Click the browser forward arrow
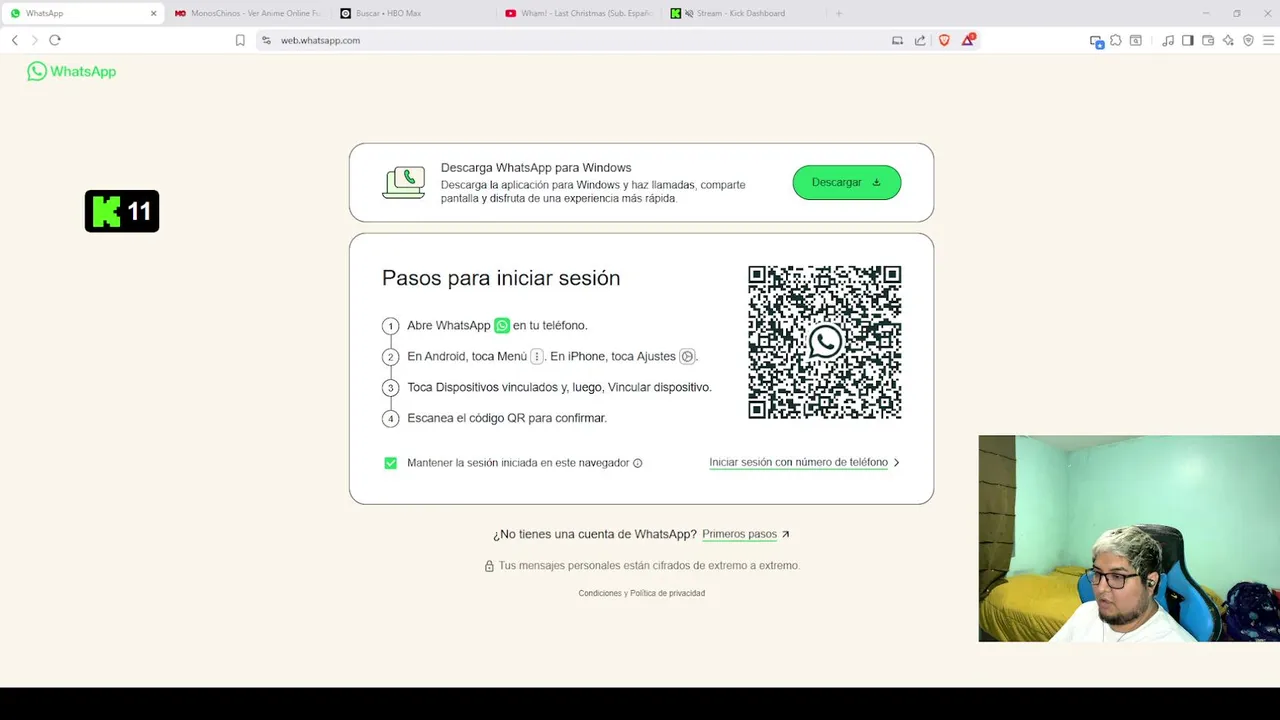This screenshot has height=720, width=1280. coord(34,40)
